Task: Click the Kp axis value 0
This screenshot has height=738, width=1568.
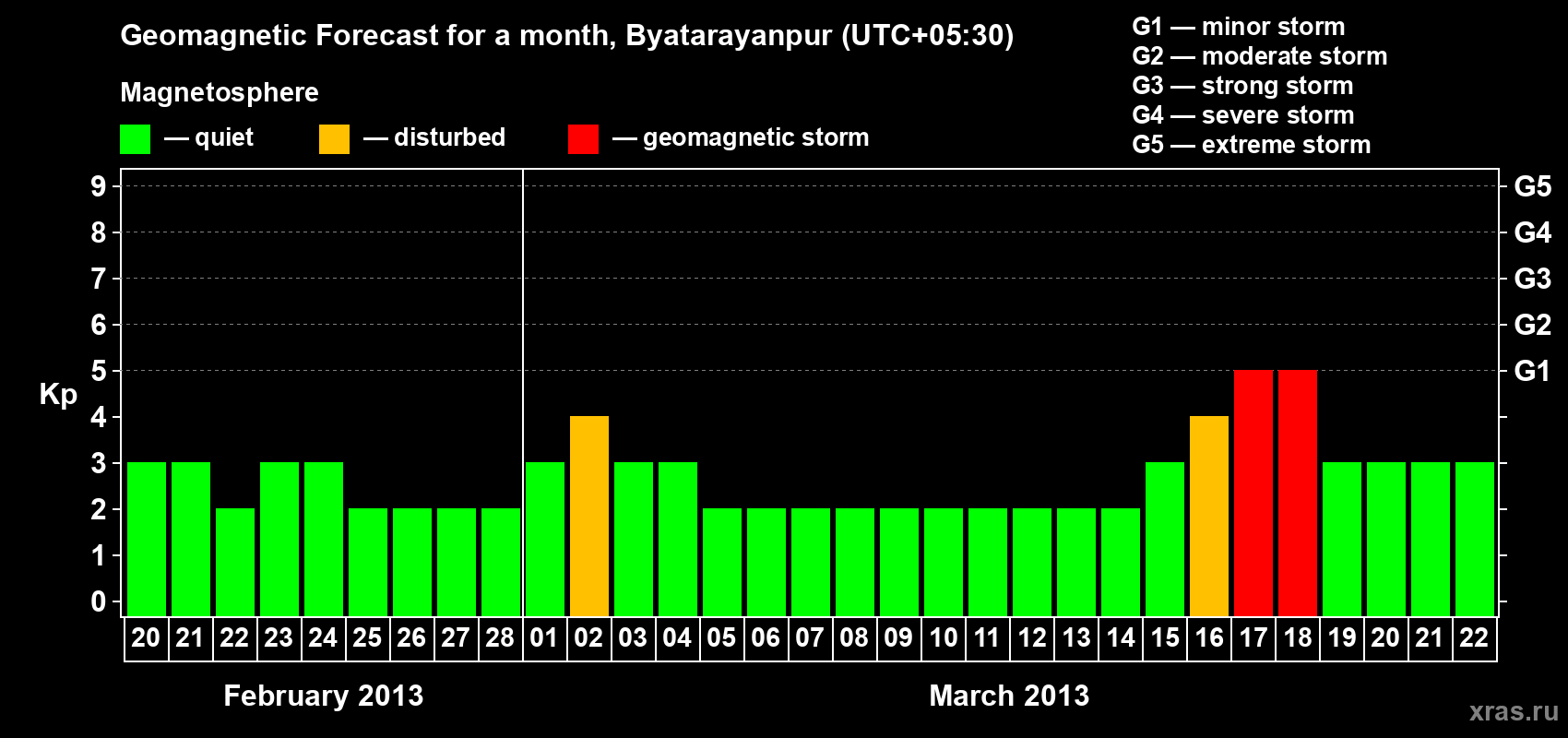Action: coord(99,601)
